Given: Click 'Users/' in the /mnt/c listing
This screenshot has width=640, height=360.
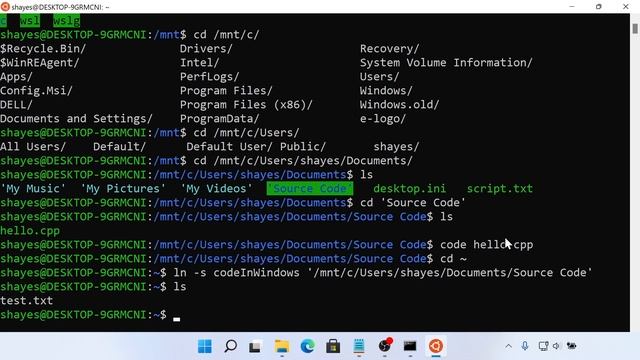Looking at the screenshot, I should coord(379,77).
